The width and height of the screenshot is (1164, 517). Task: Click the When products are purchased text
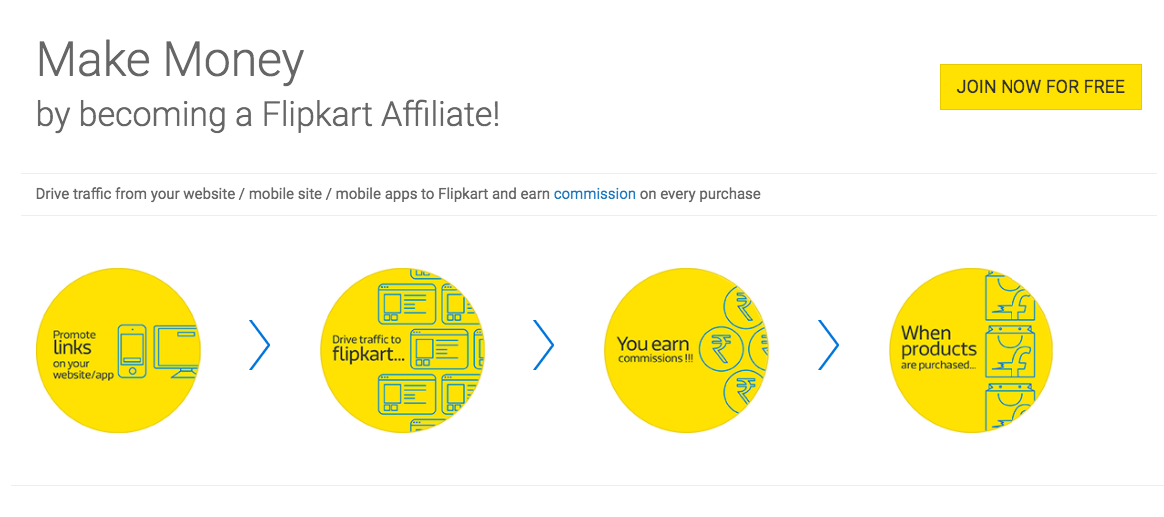pyautogui.click(x=939, y=346)
